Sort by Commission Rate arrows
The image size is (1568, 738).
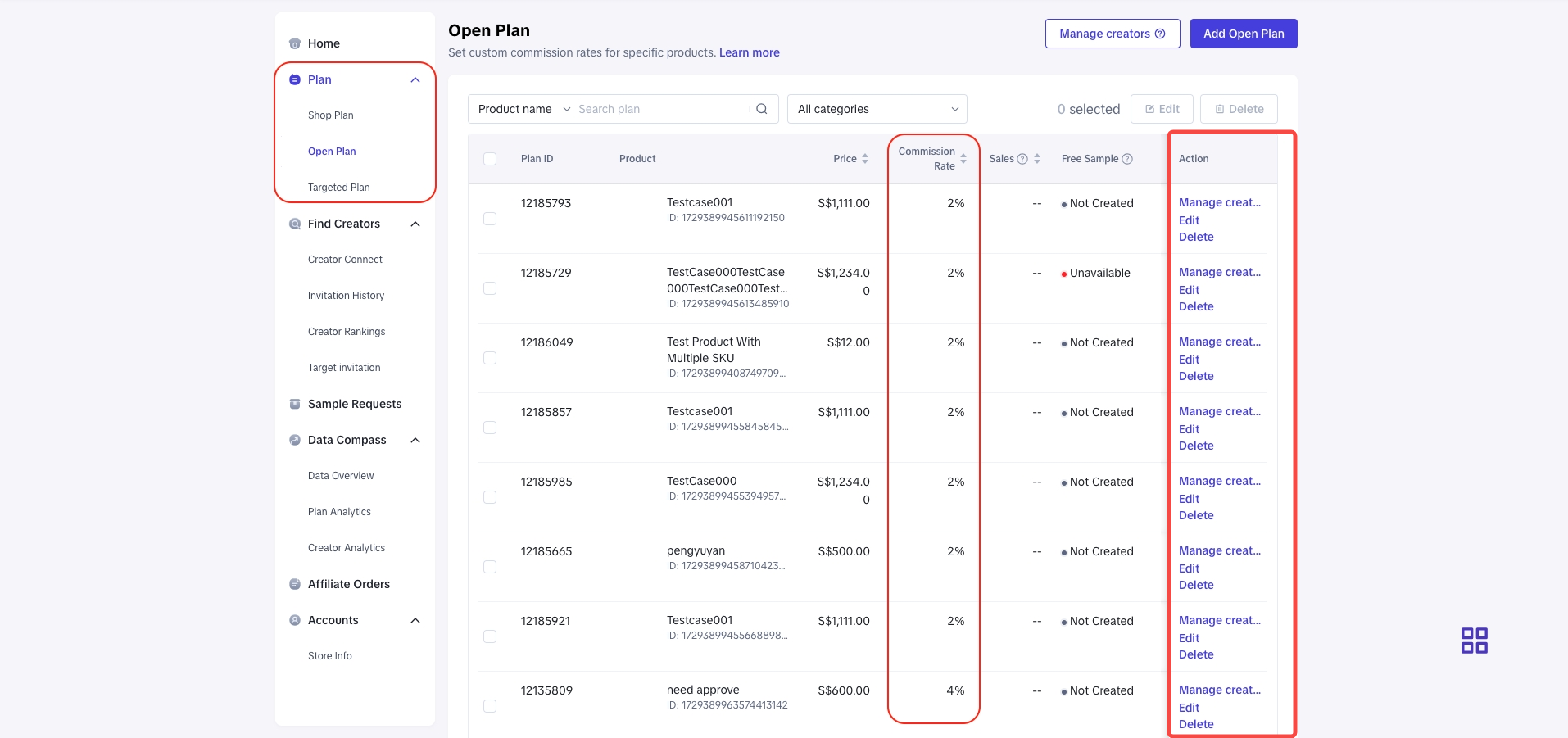pyautogui.click(x=963, y=159)
